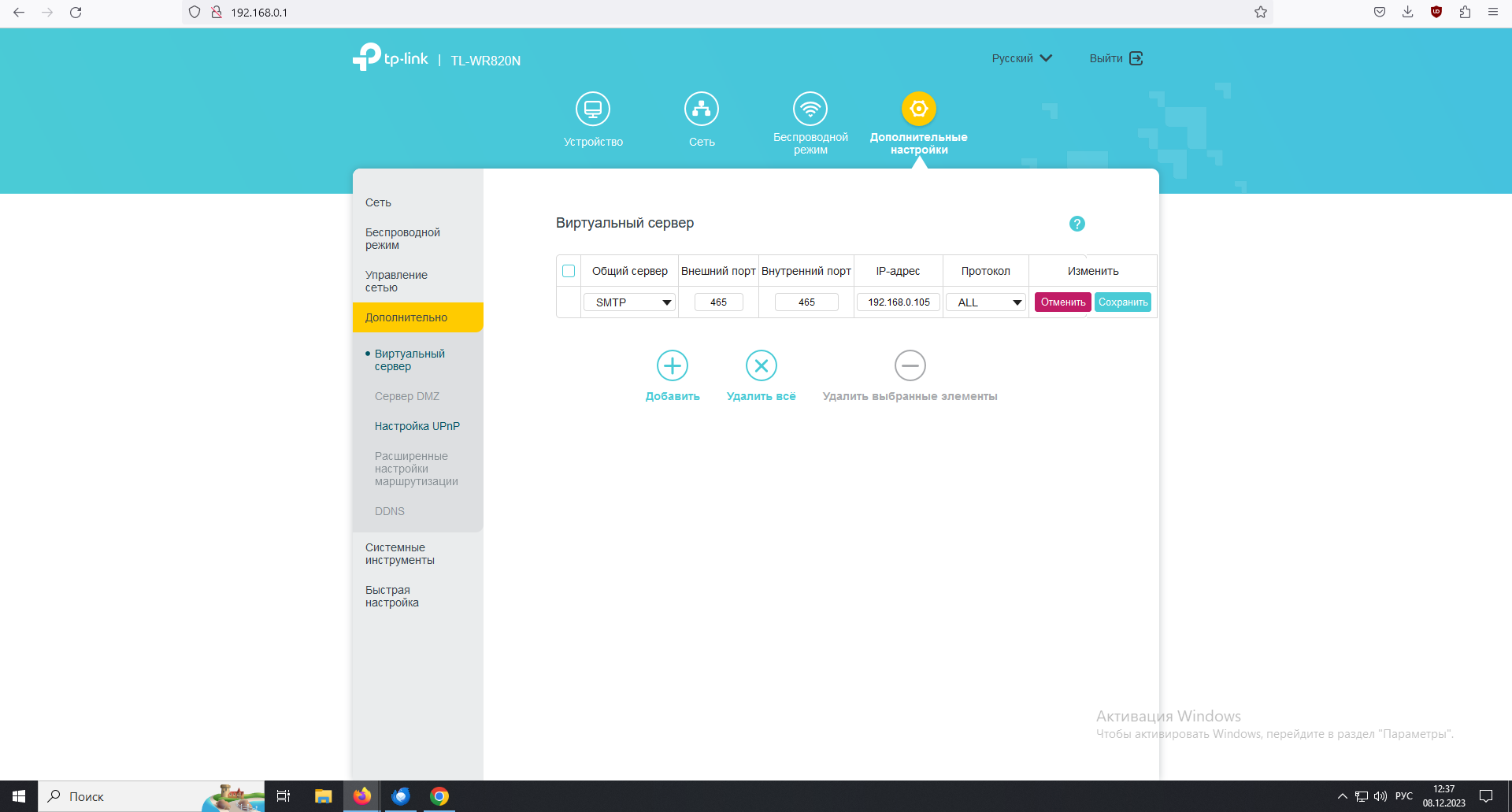Click the tp-link logo

390,57
